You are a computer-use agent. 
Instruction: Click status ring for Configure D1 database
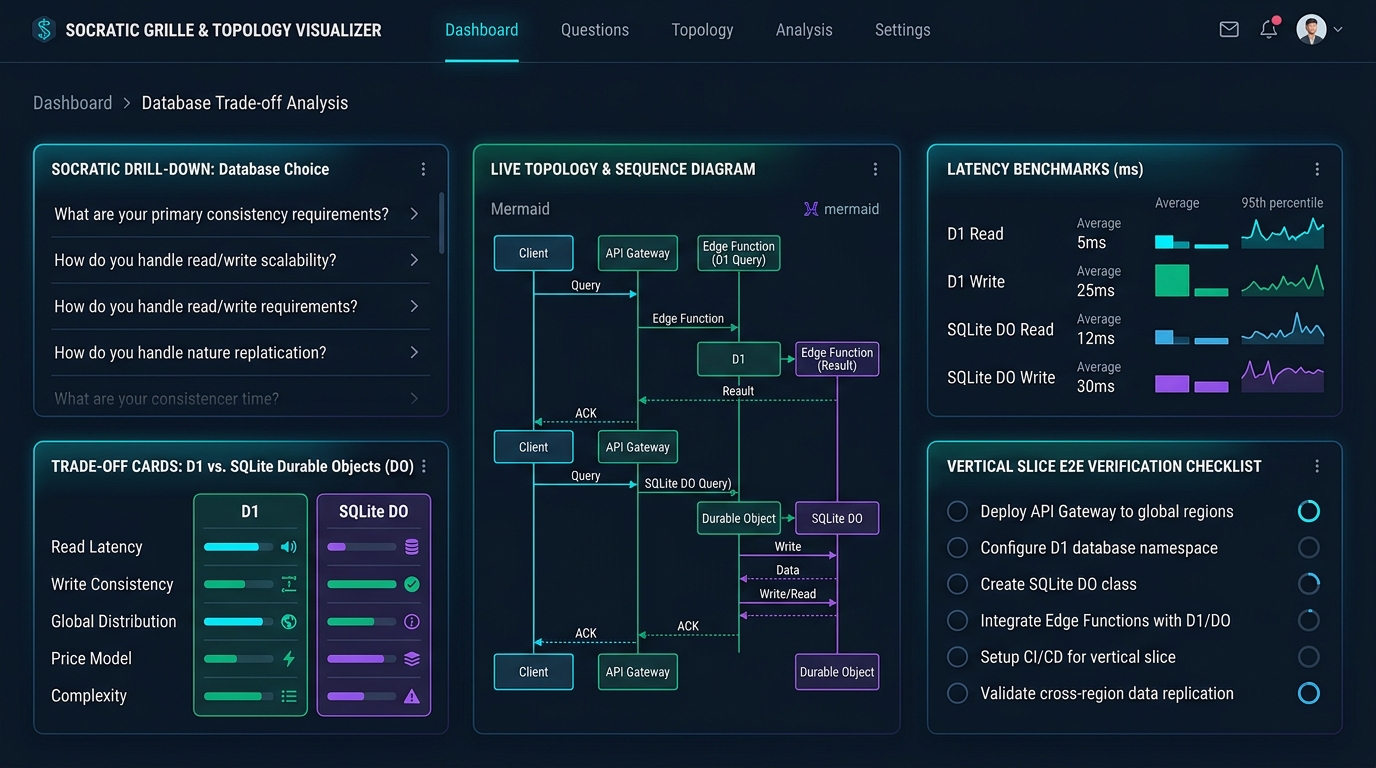click(1308, 548)
